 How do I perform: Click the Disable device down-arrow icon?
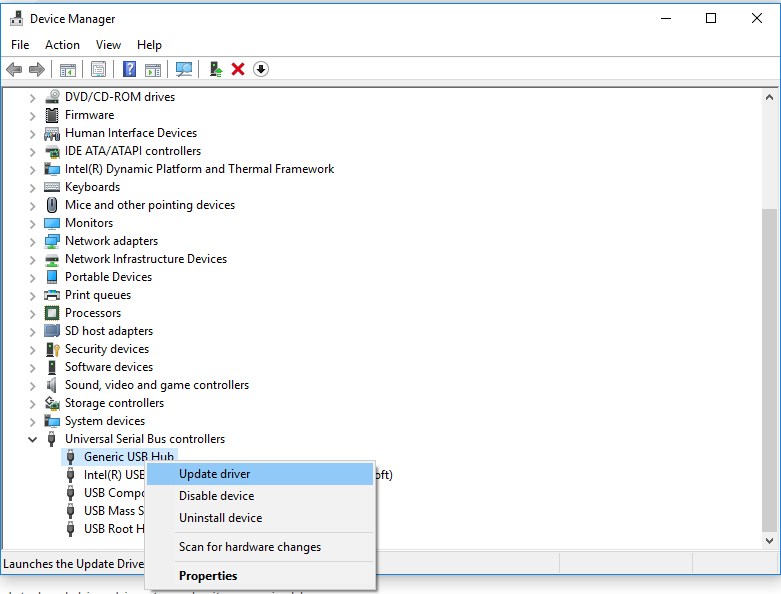(260, 69)
